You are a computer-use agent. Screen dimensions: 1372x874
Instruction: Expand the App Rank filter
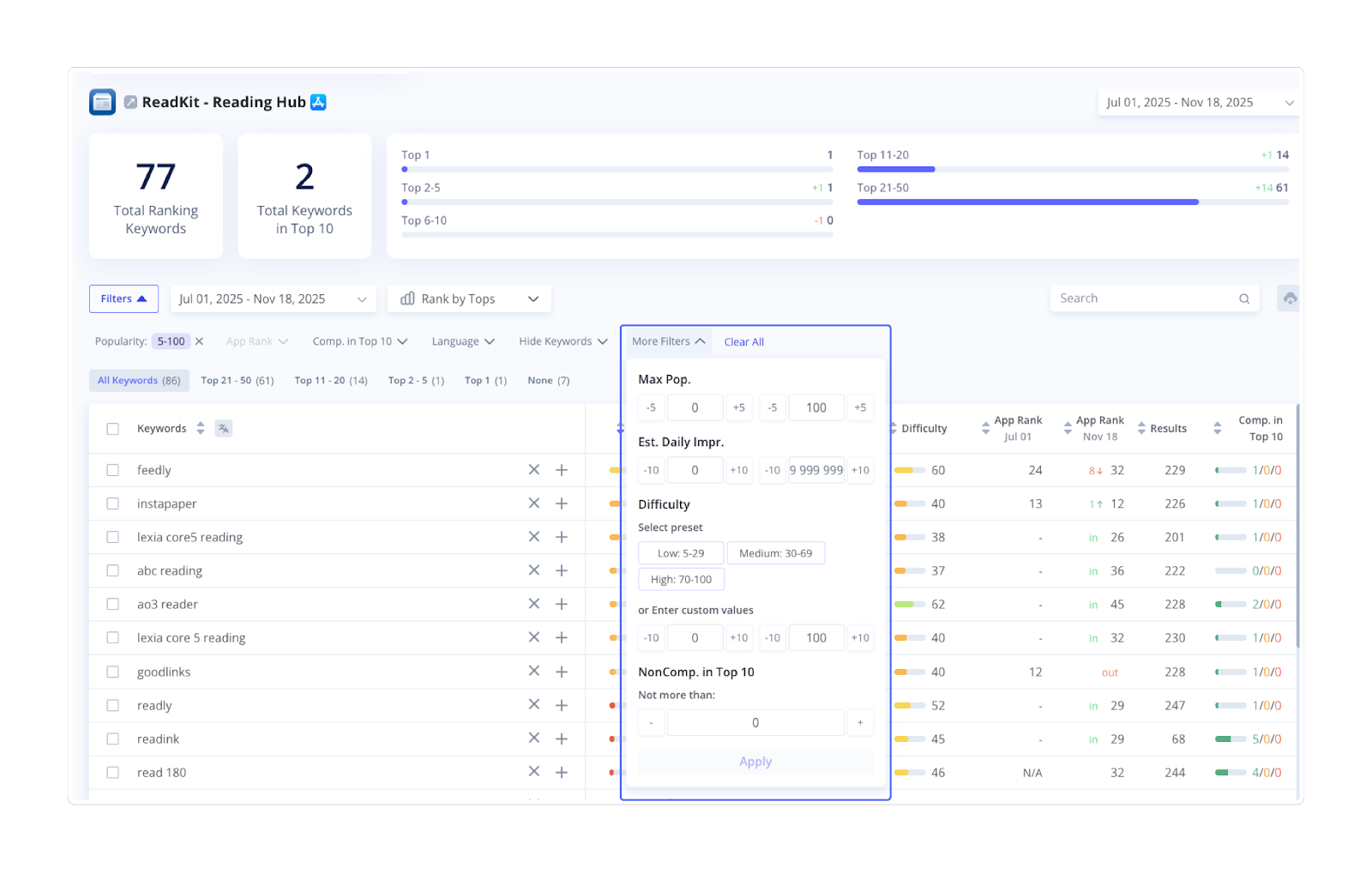pyautogui.click(x=257, y=341)
